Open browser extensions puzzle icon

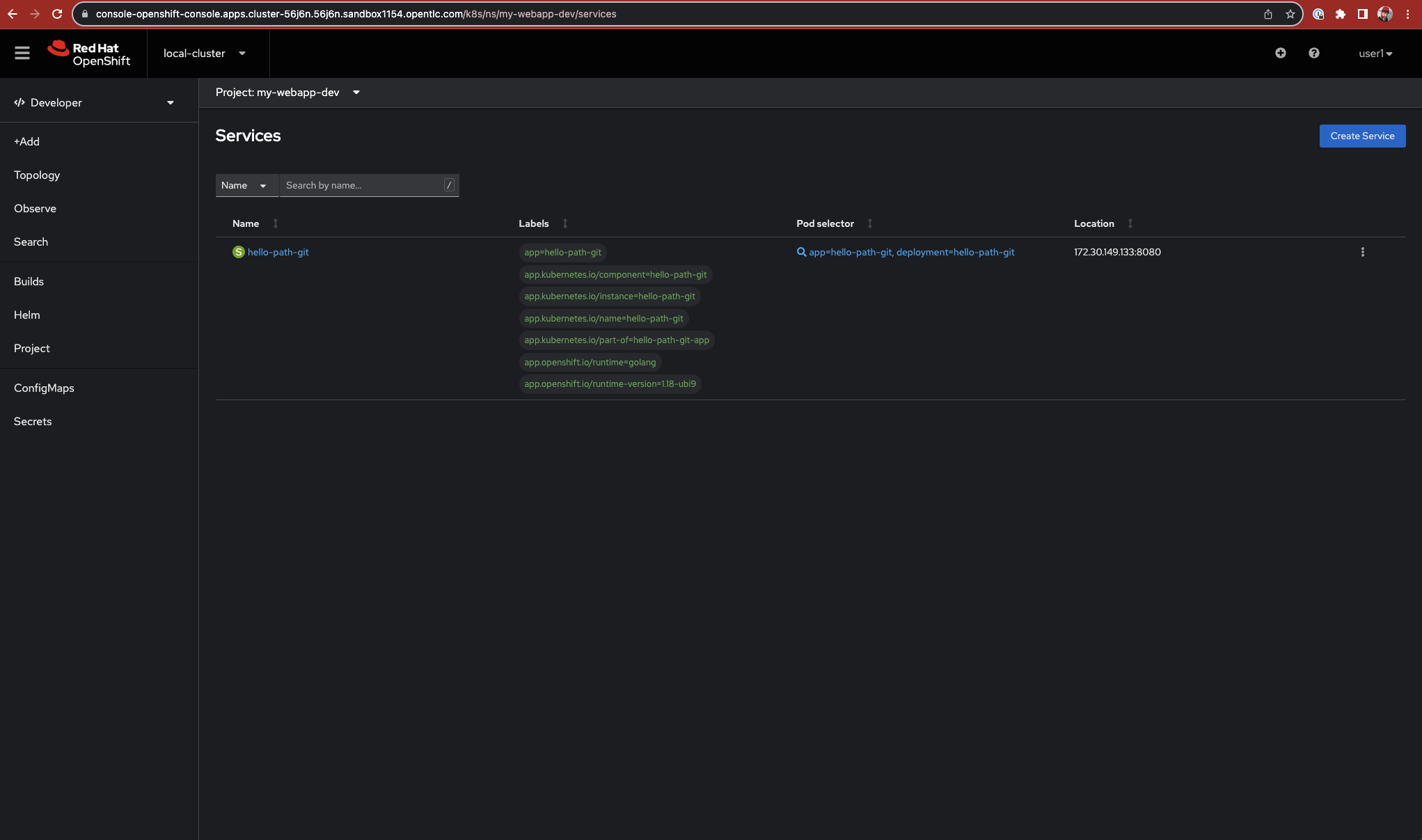pyautogui.click(x=1340, y=14)
